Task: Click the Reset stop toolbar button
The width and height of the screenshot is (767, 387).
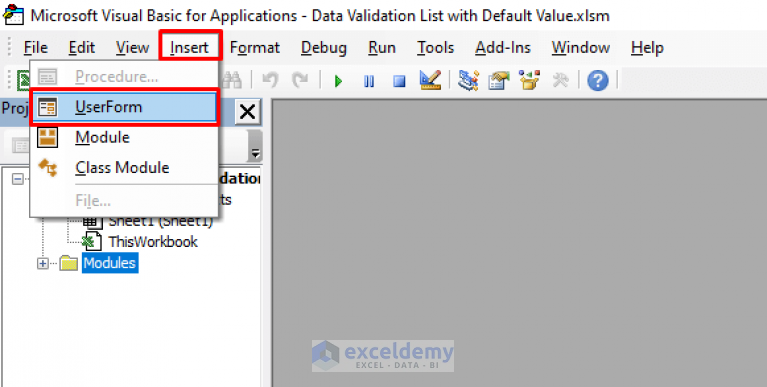Action: coord(400,81)
